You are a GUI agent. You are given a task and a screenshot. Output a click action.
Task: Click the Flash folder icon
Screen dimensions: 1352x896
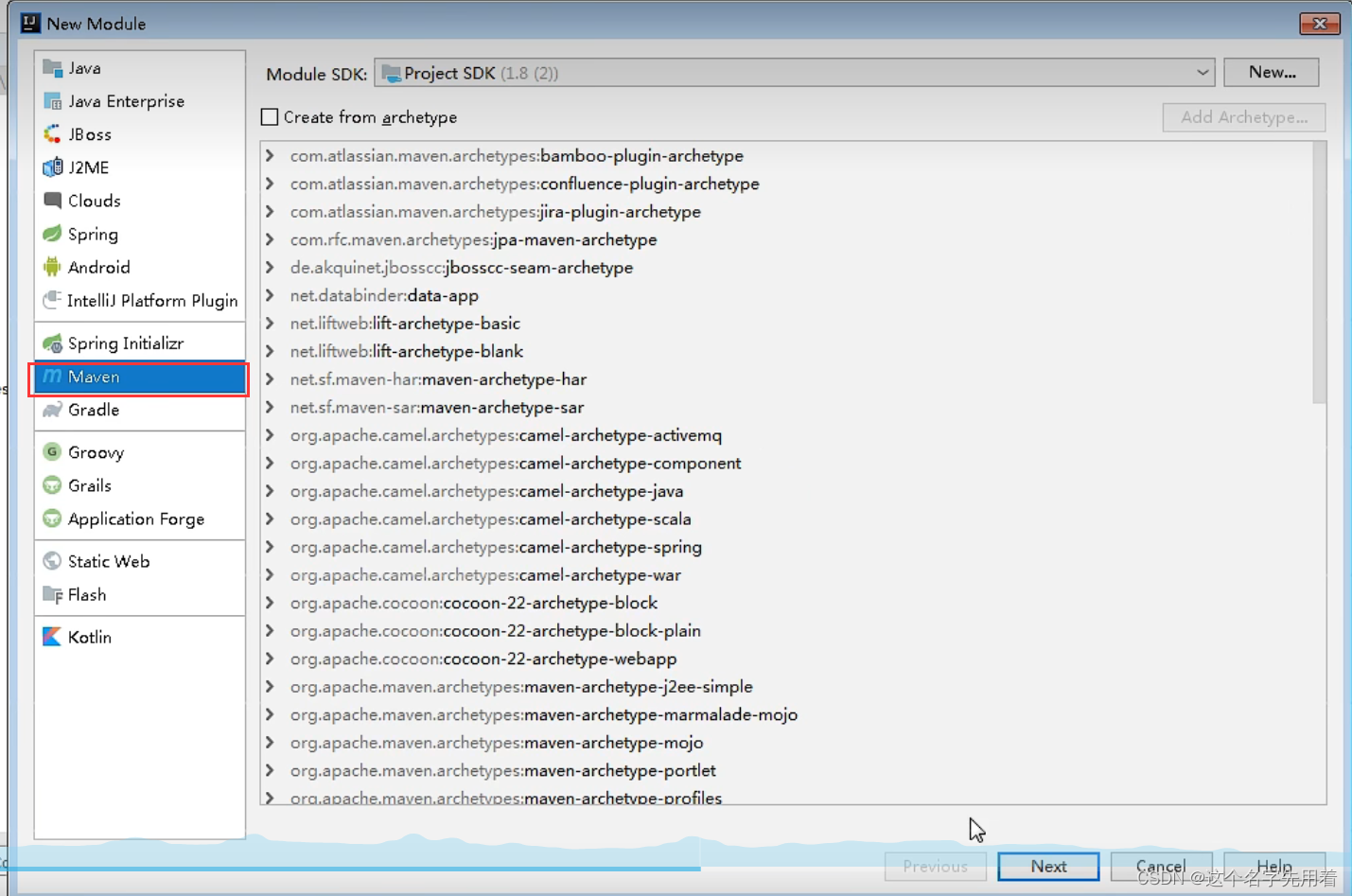[53, 594]
